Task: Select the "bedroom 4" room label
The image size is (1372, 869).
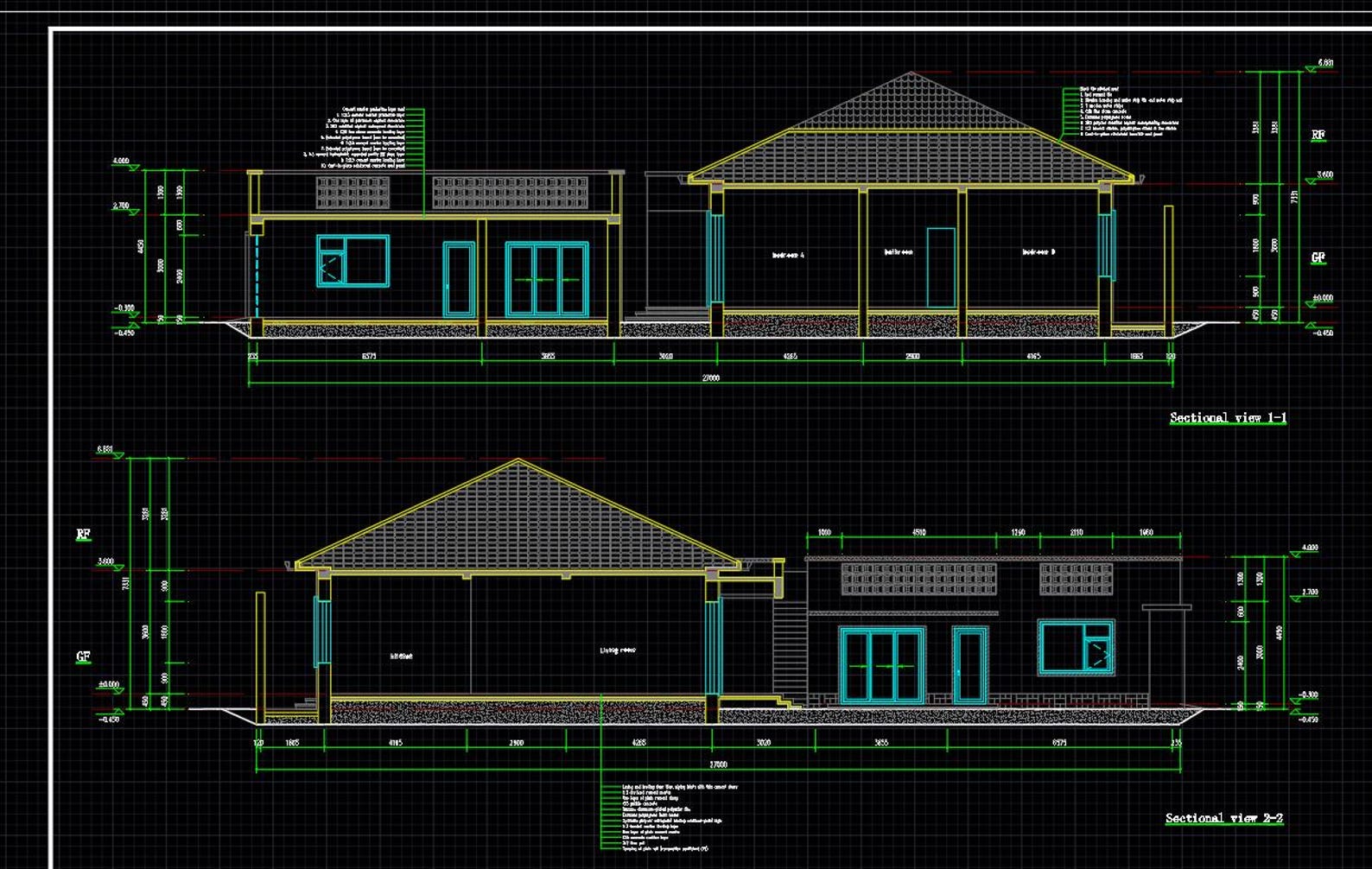Action: [788, 255]
